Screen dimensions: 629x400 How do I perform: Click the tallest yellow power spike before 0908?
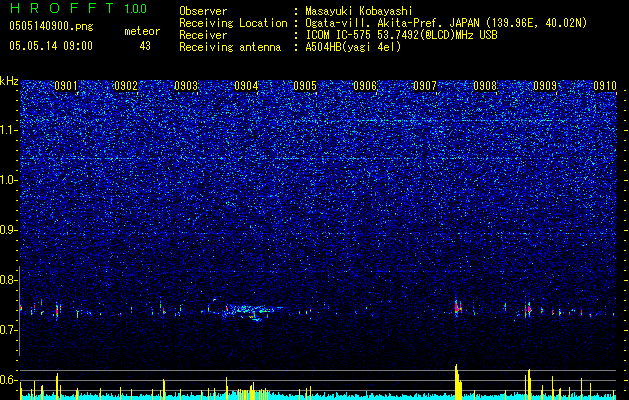tap(457, 382)
